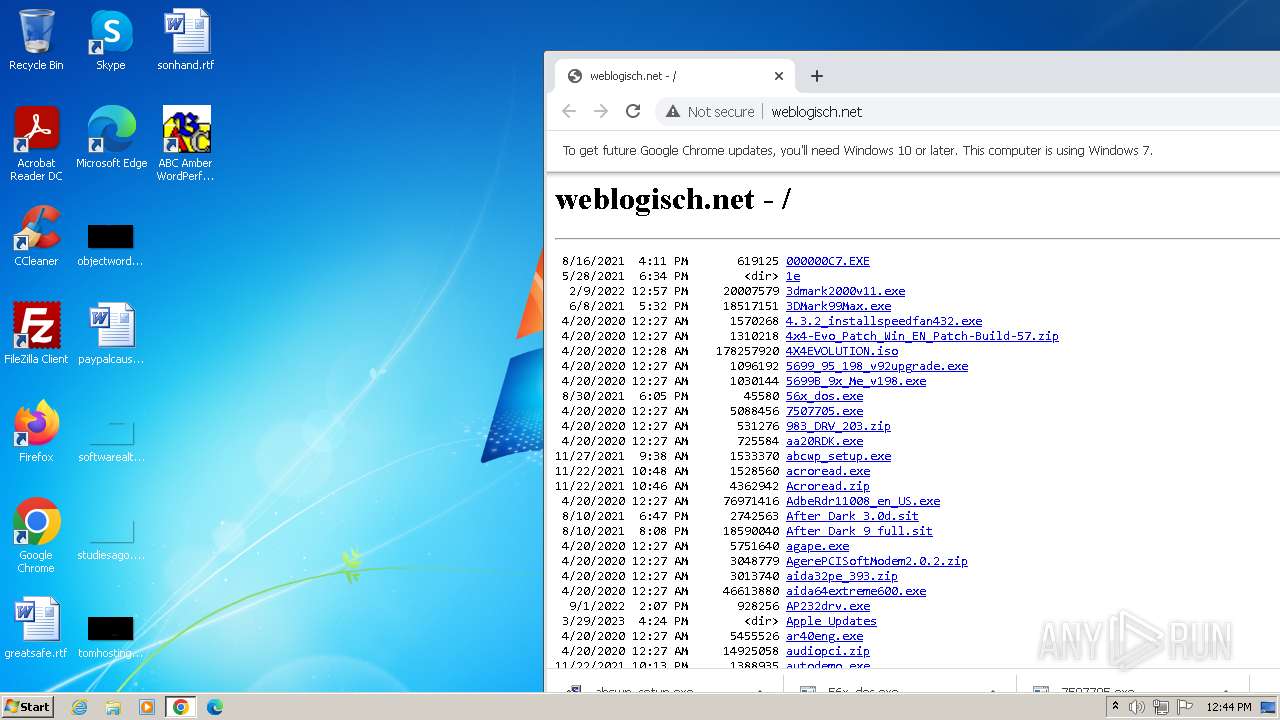Click the agape.exe link
The image size is (1280, 720).
pyautogui.click(x=817, y=546)
